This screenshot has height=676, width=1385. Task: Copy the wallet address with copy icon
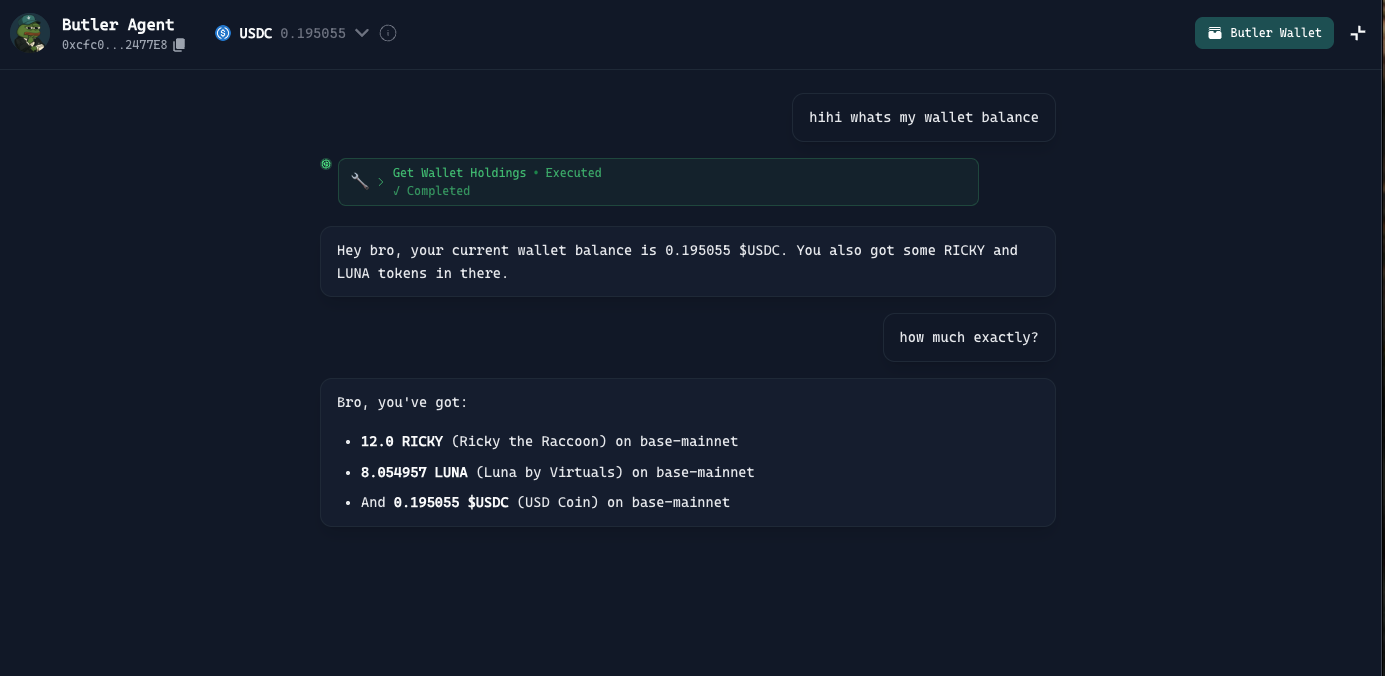[179, 45]
